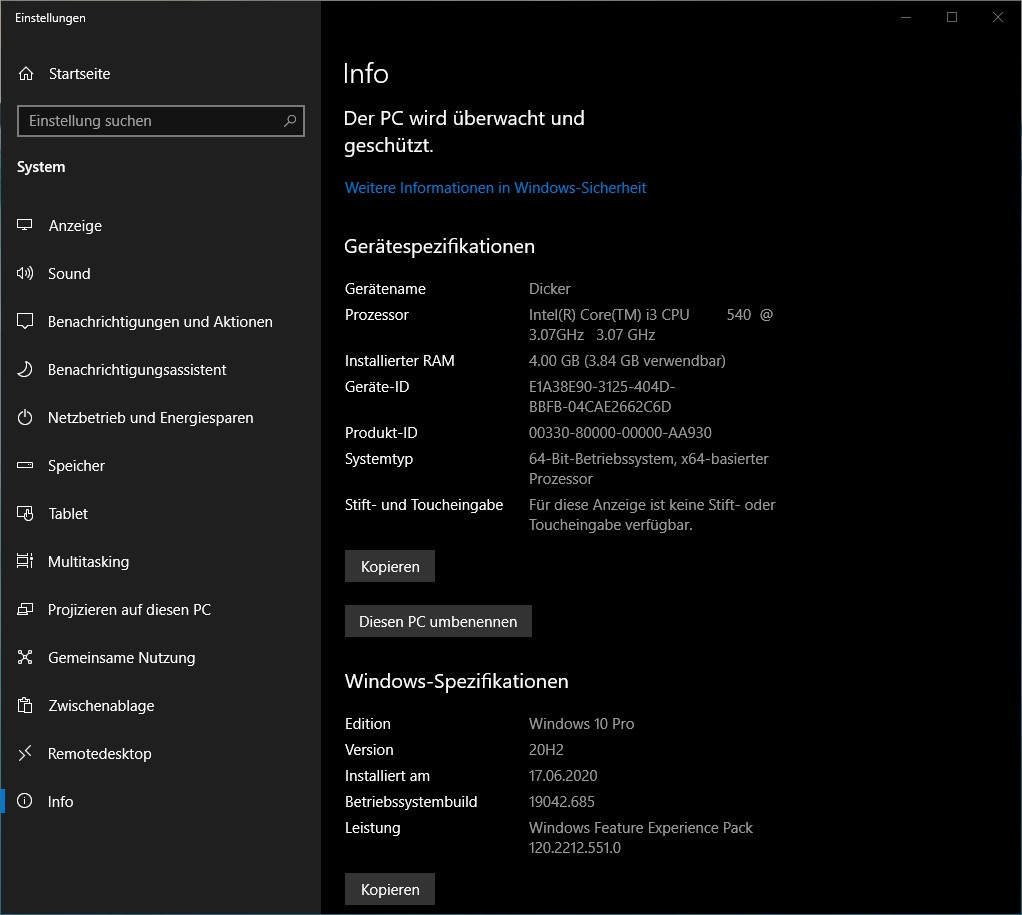Screen dimensions: 1022x915
Task: Click the Remotedesktop icon
Action: [25, 753]
